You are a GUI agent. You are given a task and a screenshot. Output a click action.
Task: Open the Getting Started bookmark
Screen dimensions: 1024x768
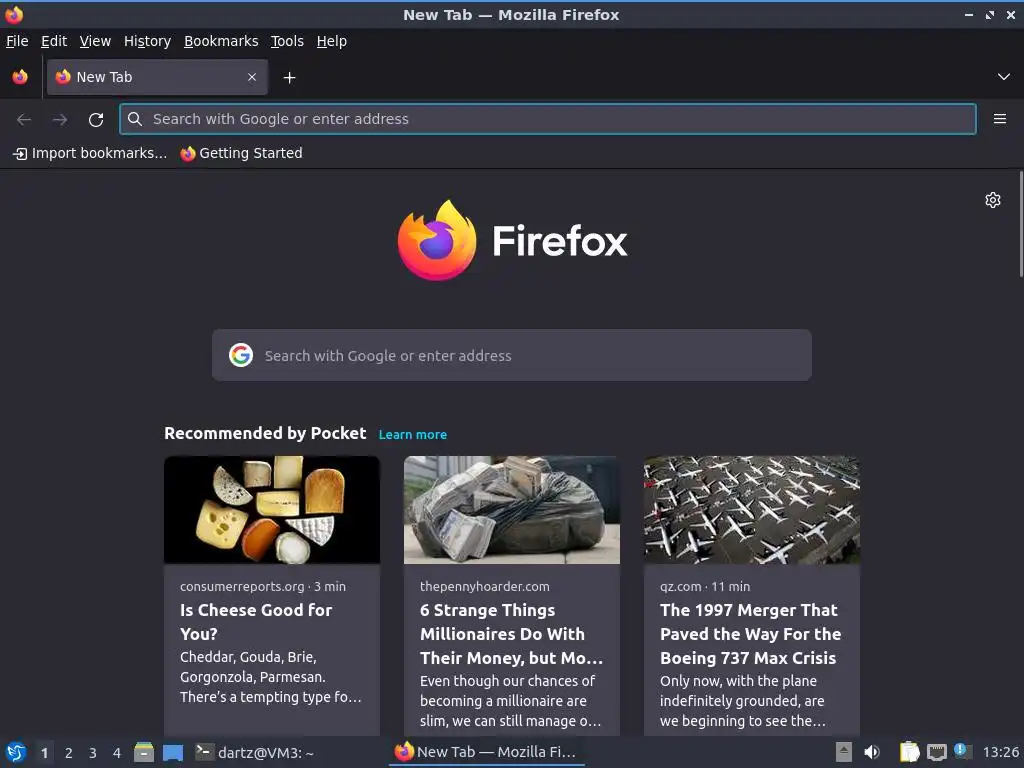[242, 153]
